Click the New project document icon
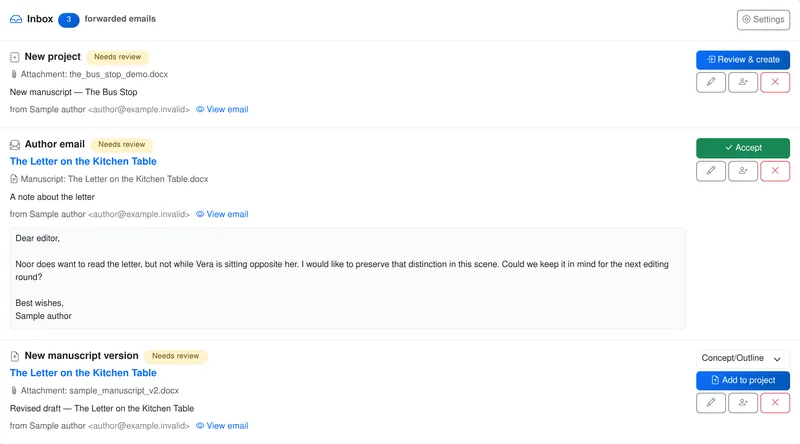This screenshot has height=444, width=800. (x=15, y=57)
